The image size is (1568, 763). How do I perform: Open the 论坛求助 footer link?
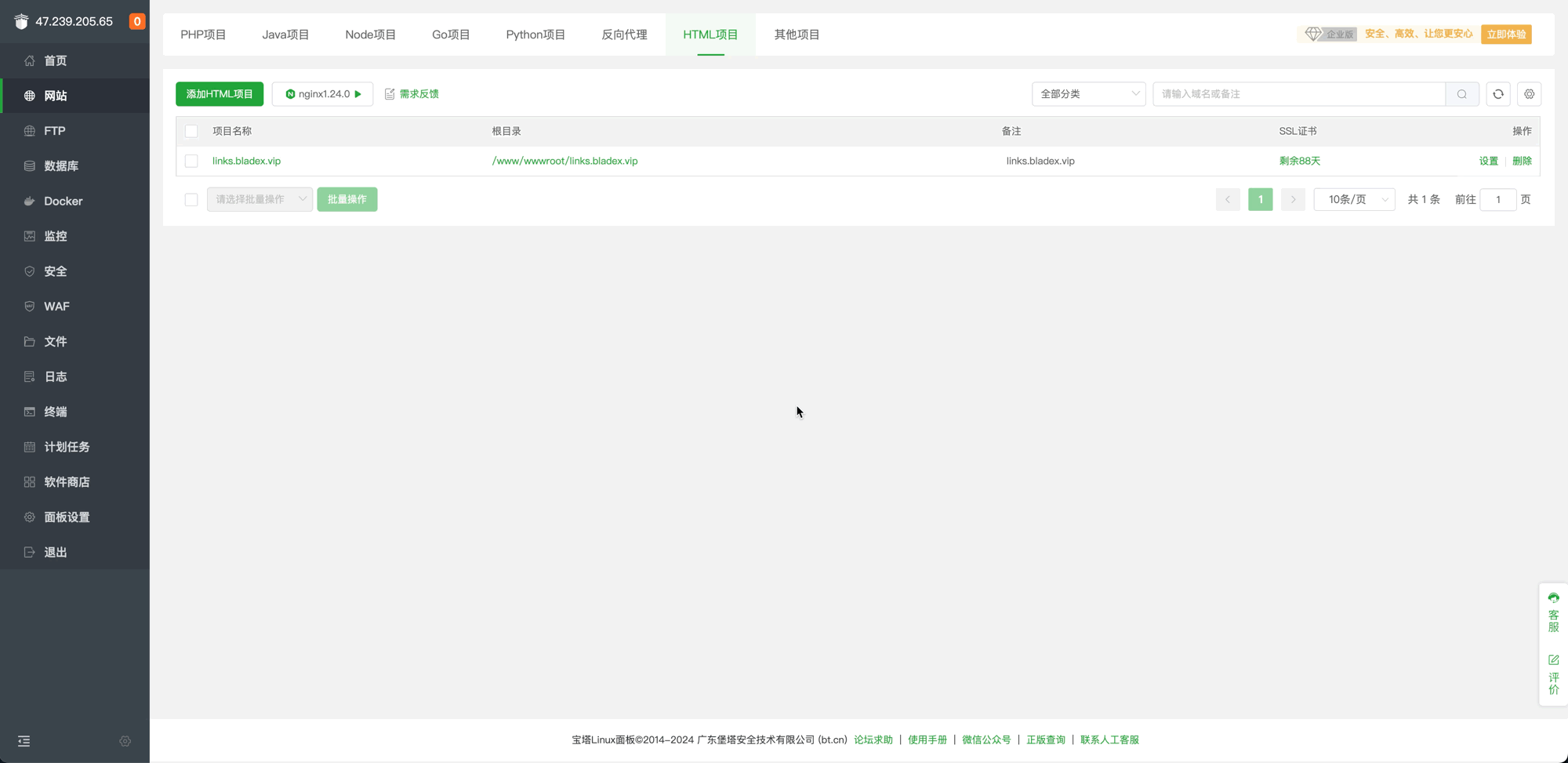(x=873, y=739)
